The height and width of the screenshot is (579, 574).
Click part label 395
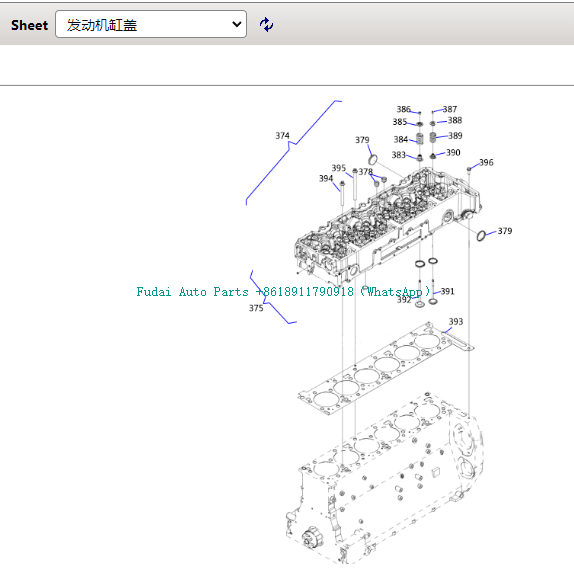(339, 168)
